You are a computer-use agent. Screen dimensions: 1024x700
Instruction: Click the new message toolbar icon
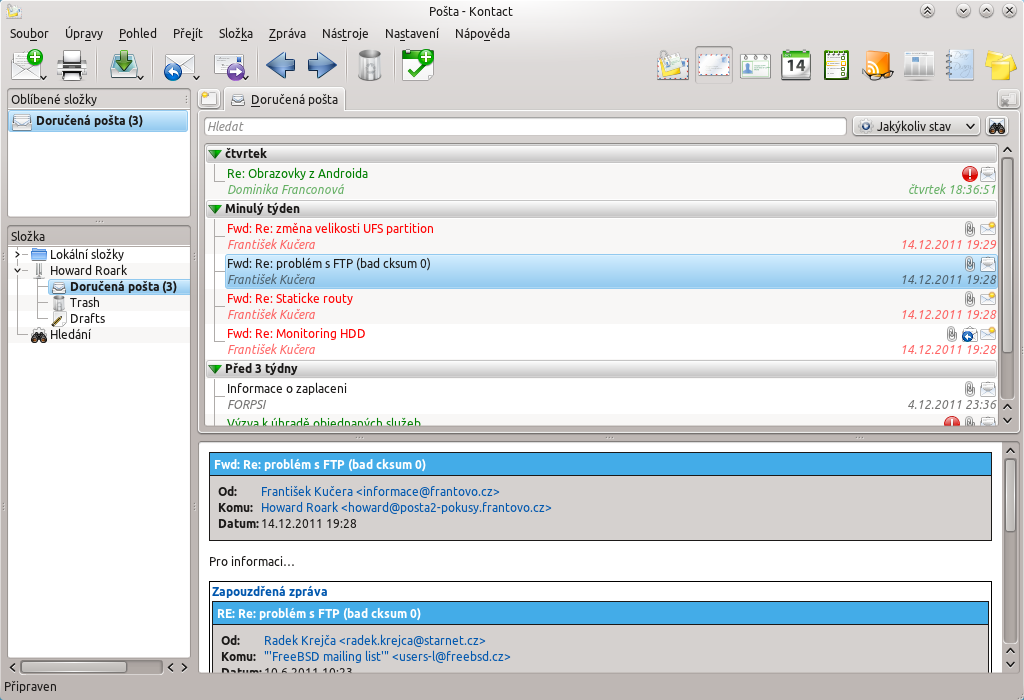coord(26,66)
